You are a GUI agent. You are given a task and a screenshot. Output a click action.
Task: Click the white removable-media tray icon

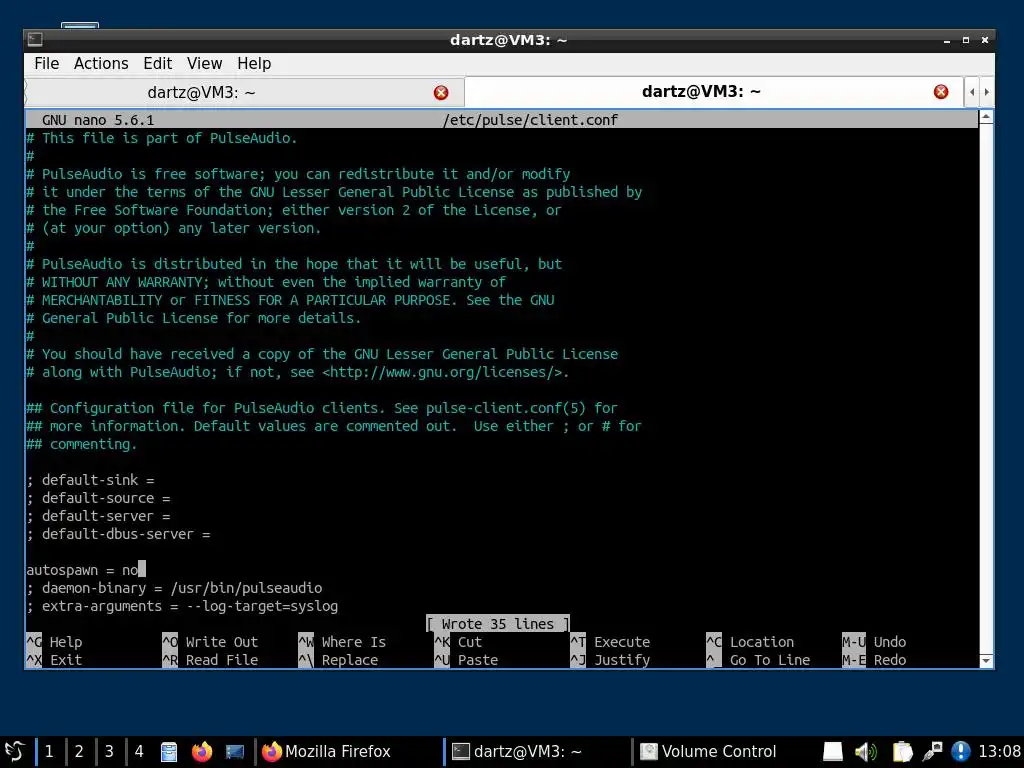click(833, 752)
